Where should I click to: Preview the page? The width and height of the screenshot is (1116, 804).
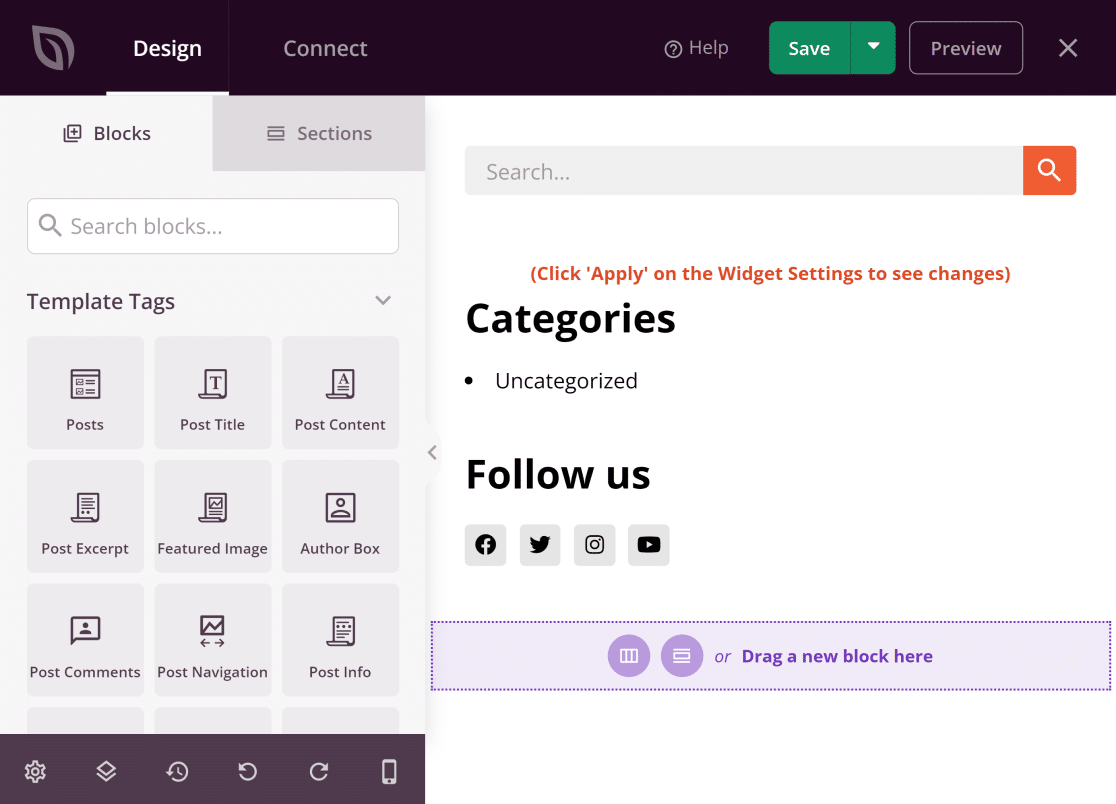964,47
